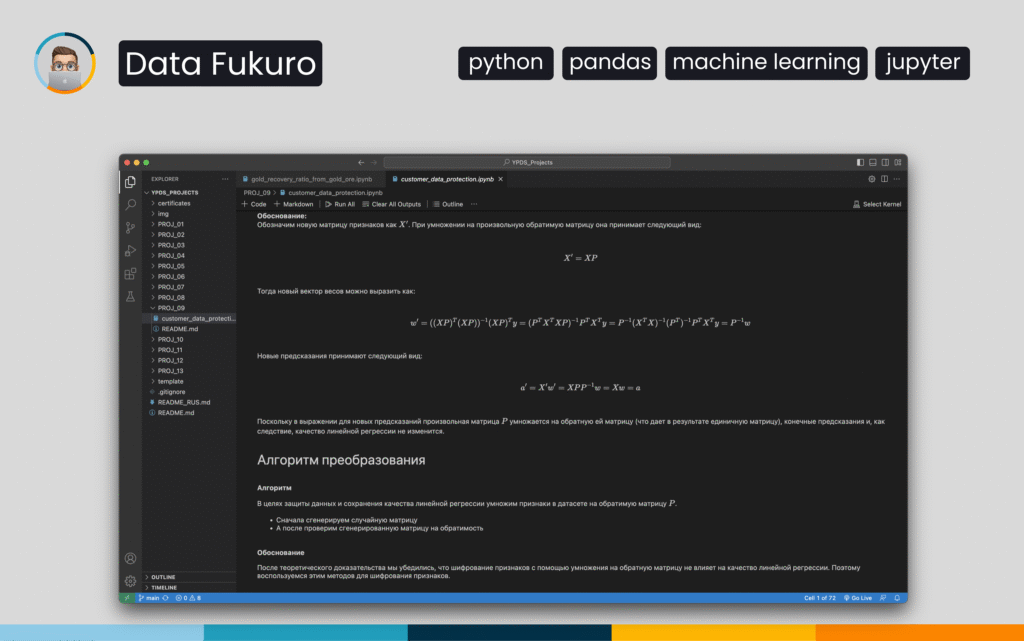Expand the PROJ_10 folder
Image resolution: width=1024 pixels, height=641 pixels.
171,339
